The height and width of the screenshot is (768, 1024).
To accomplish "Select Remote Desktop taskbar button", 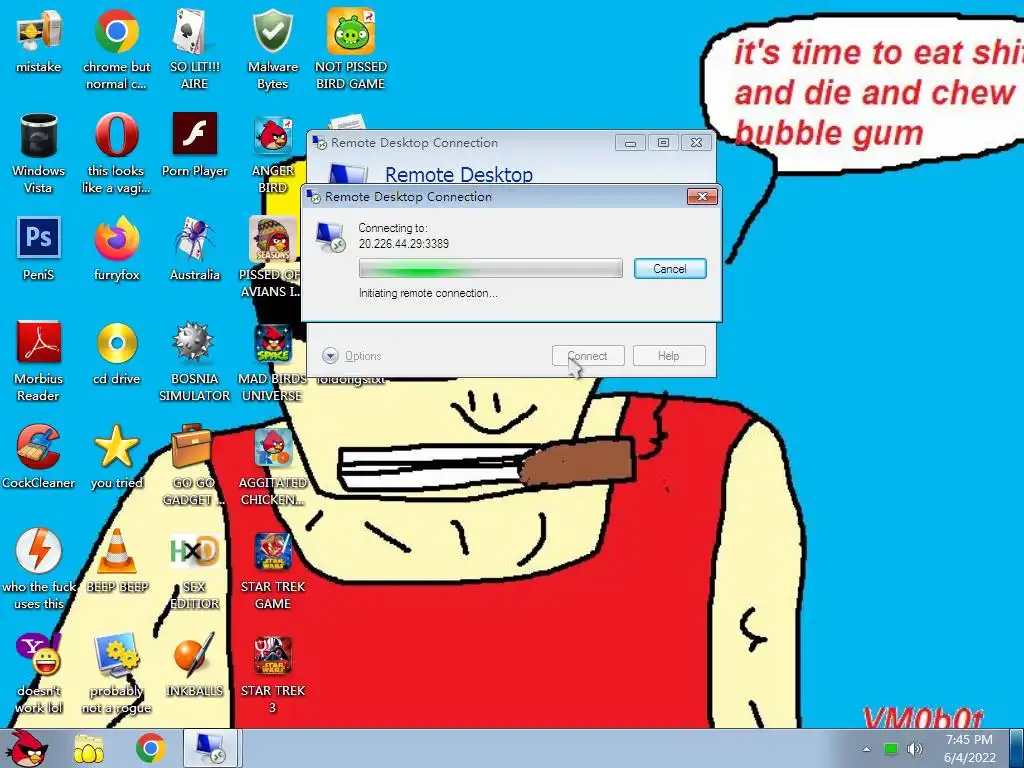I will click(x=212, y=748).
